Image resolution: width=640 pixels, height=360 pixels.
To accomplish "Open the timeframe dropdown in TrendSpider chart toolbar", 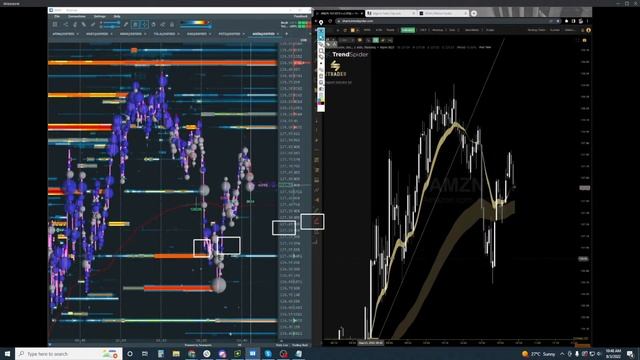I will (x=346, y=40).
